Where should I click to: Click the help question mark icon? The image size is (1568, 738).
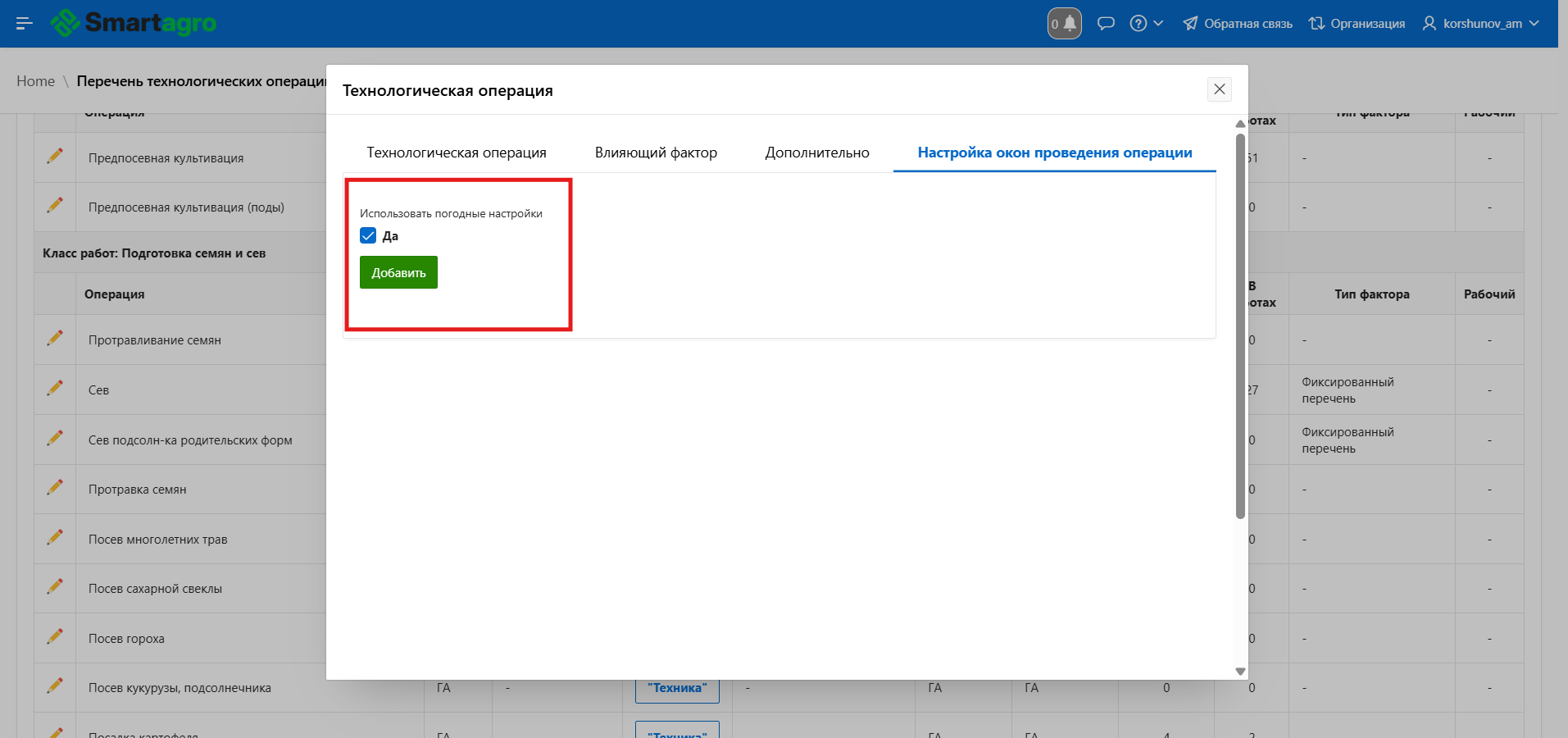tap(1138, 23)
